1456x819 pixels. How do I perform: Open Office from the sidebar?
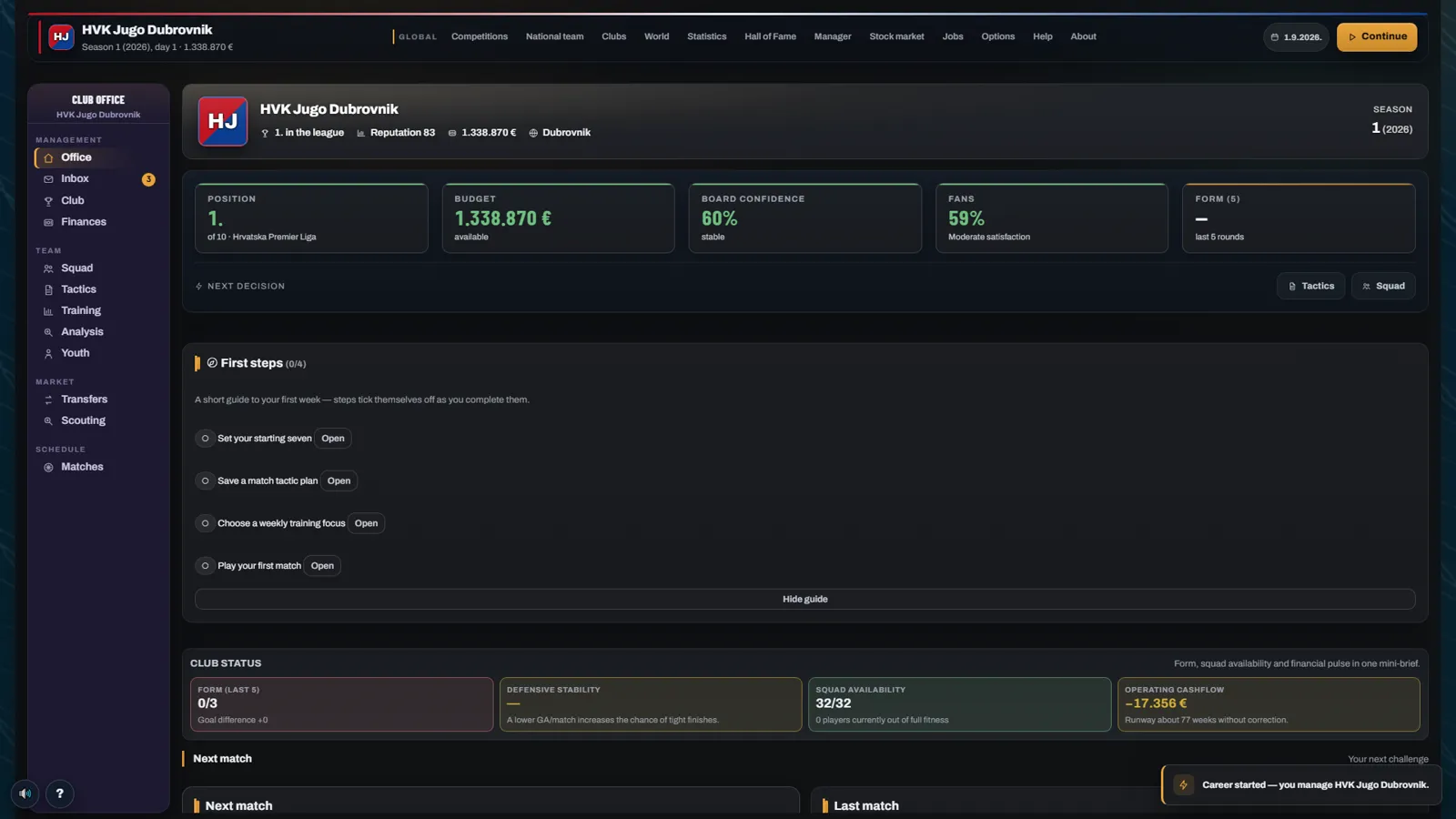click(98, 157)
